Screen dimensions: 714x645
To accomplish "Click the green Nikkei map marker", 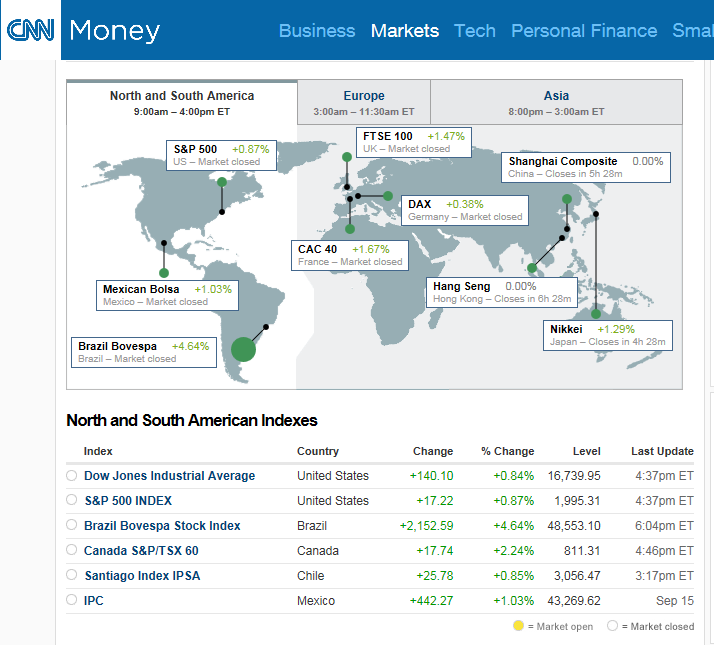I will (596, 313).
